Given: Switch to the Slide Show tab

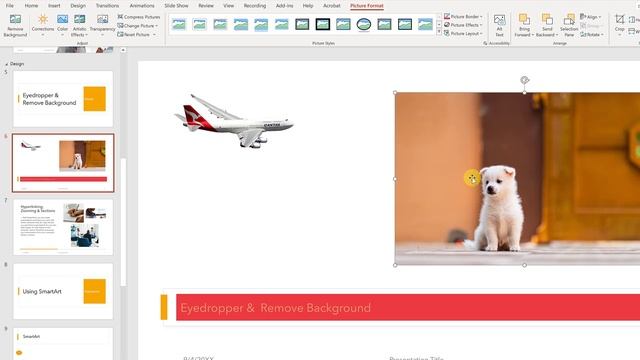Looking at the screenshot, I should pyautogui.click(x=176, y=6).
